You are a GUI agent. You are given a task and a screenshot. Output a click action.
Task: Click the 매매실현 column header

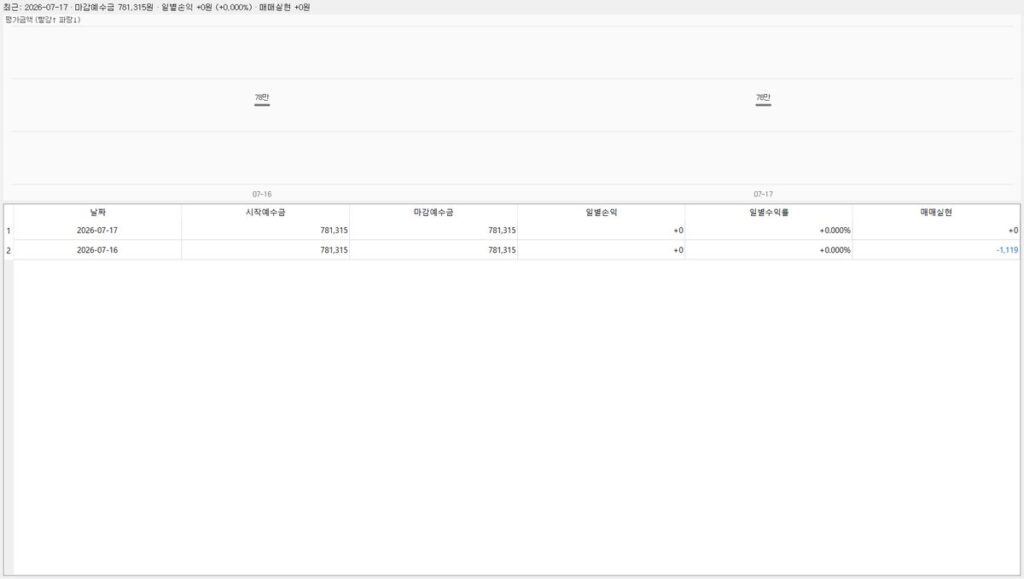click(x=936, y=212)
